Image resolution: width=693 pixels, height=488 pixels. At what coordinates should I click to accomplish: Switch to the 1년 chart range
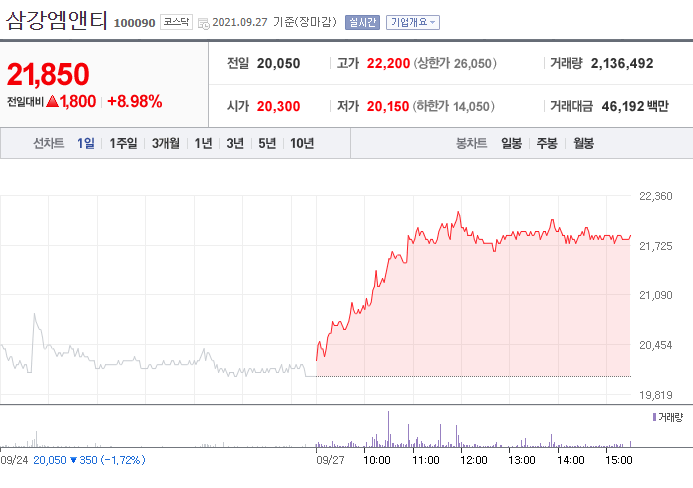click(203, 143)
